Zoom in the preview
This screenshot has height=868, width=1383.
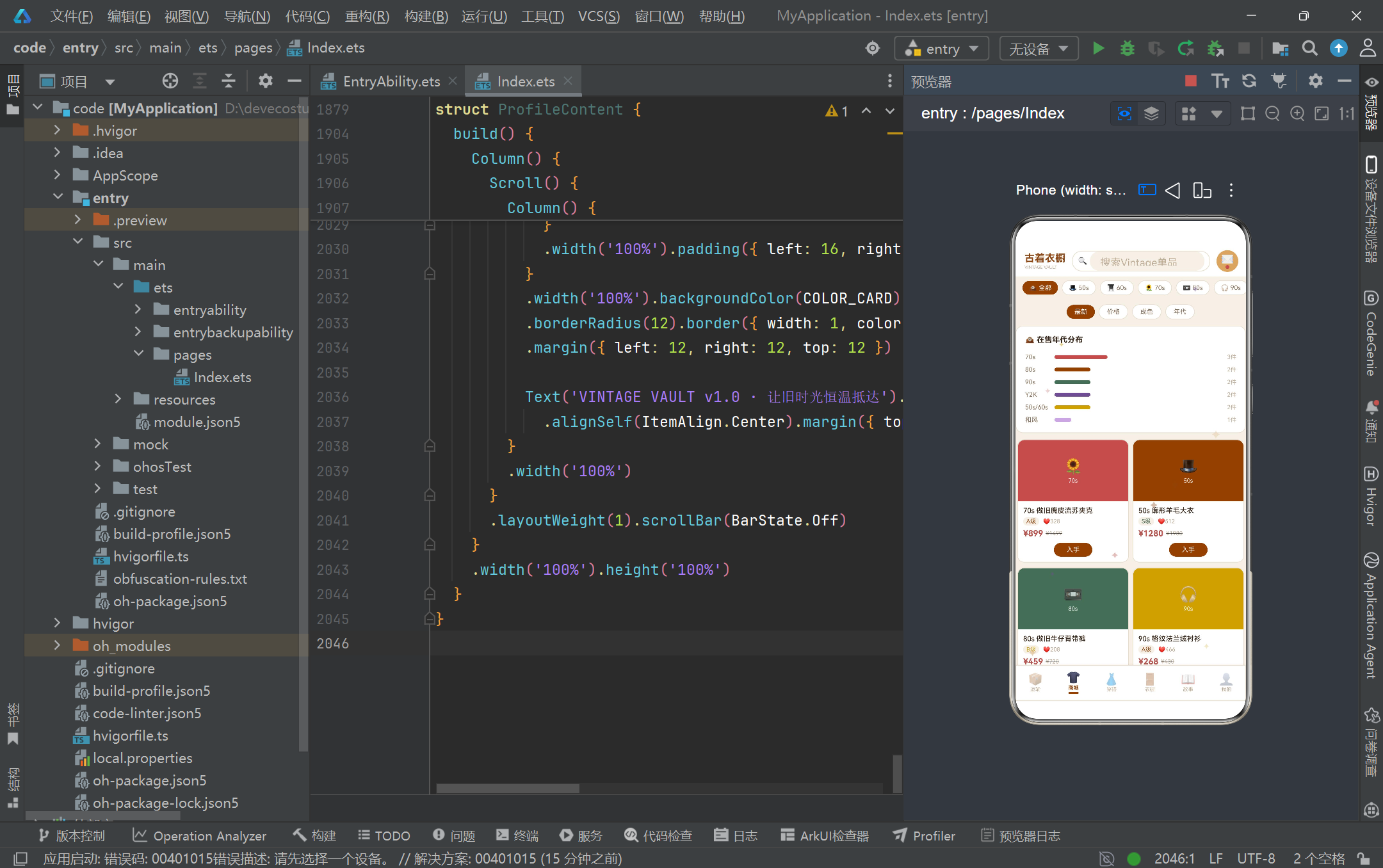tap(1297, 114)
